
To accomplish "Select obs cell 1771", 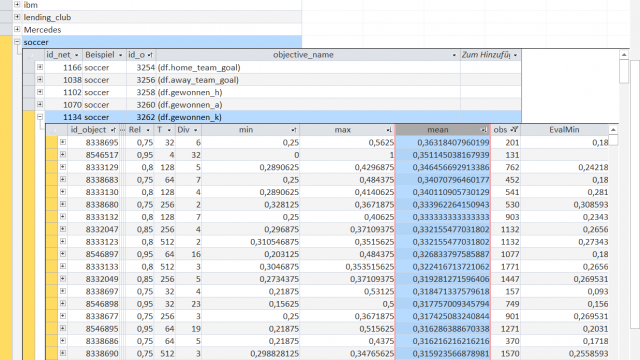I will coord(506,267).
